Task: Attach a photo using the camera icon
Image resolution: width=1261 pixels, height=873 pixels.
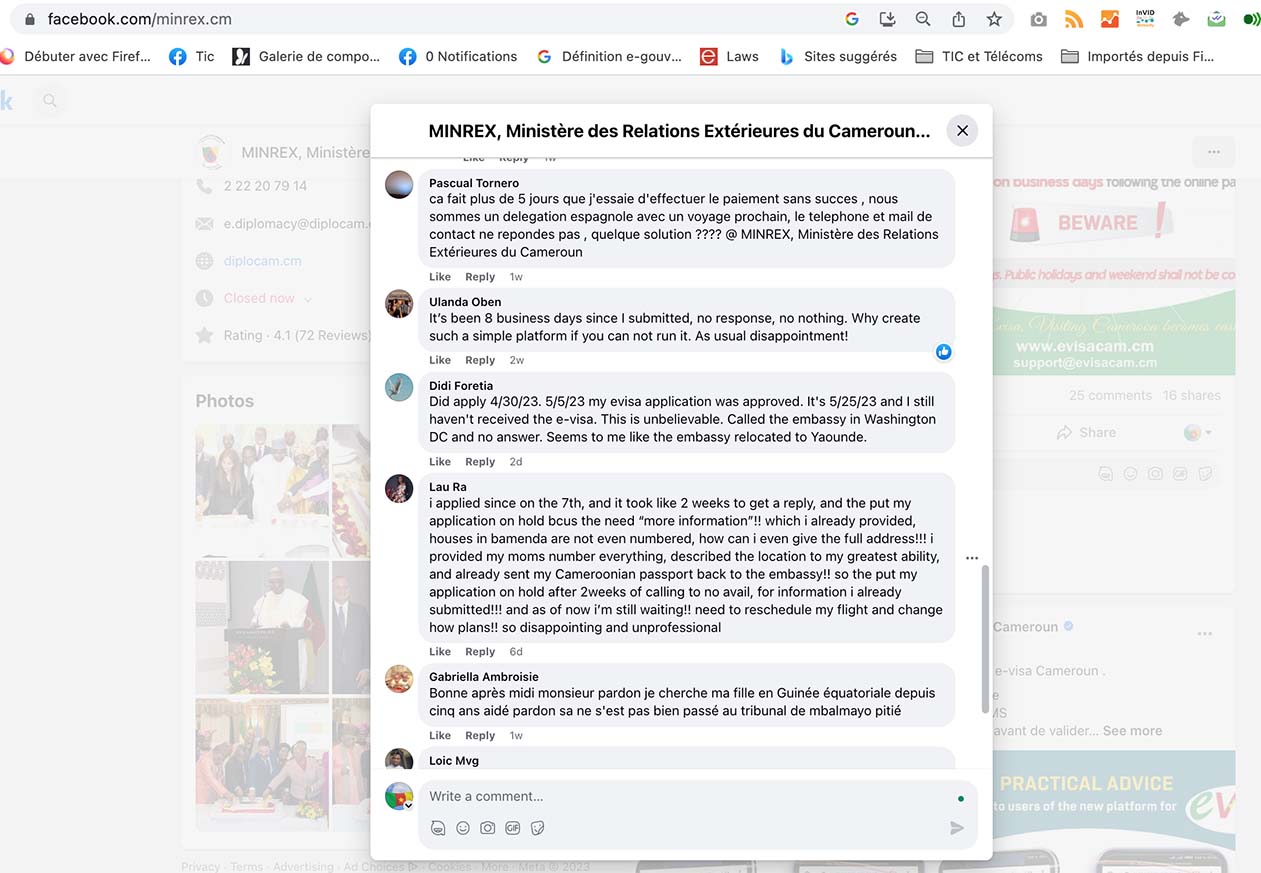Action: [x=488, y=828]
